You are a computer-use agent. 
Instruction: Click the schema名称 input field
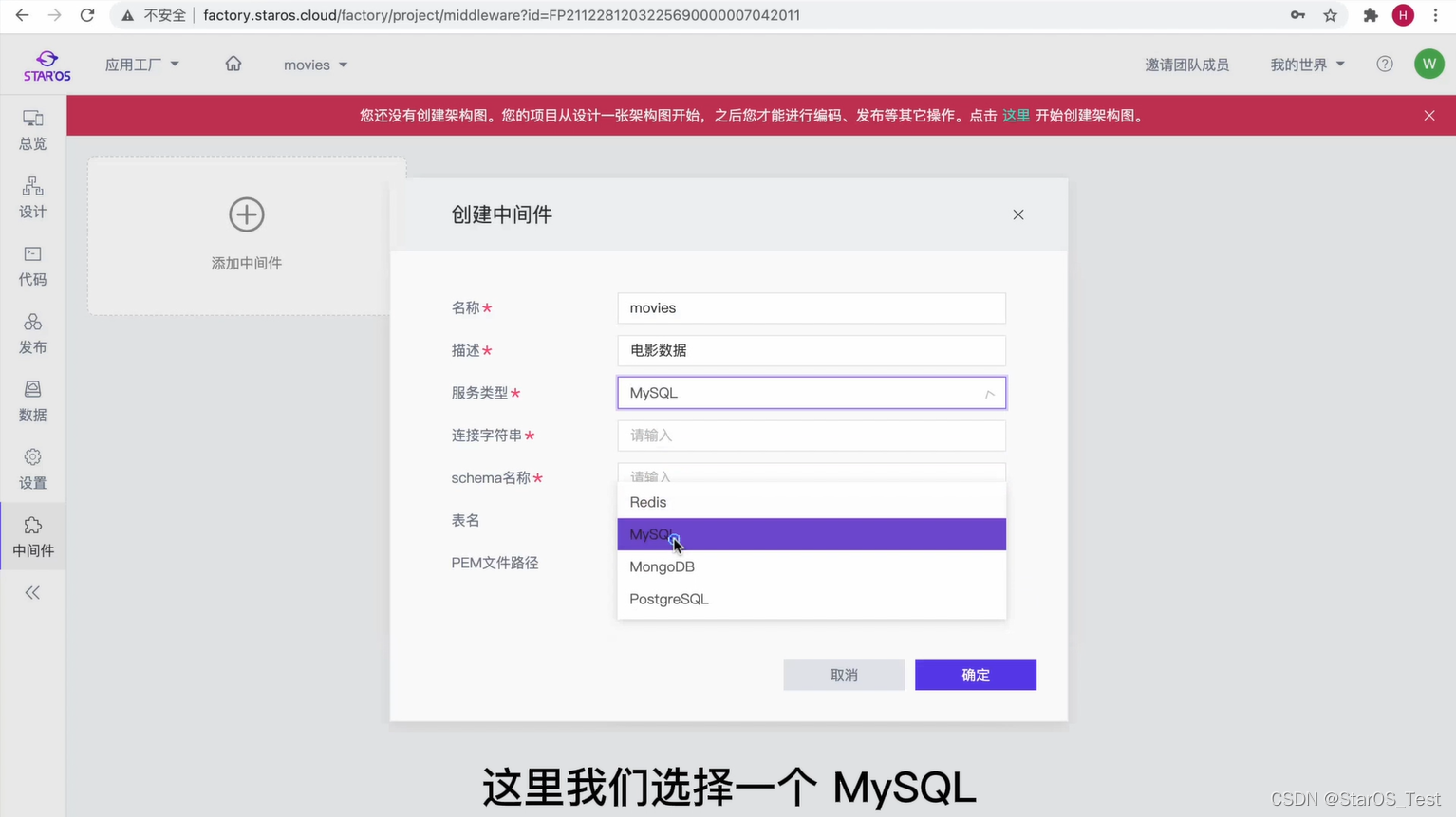812,473
